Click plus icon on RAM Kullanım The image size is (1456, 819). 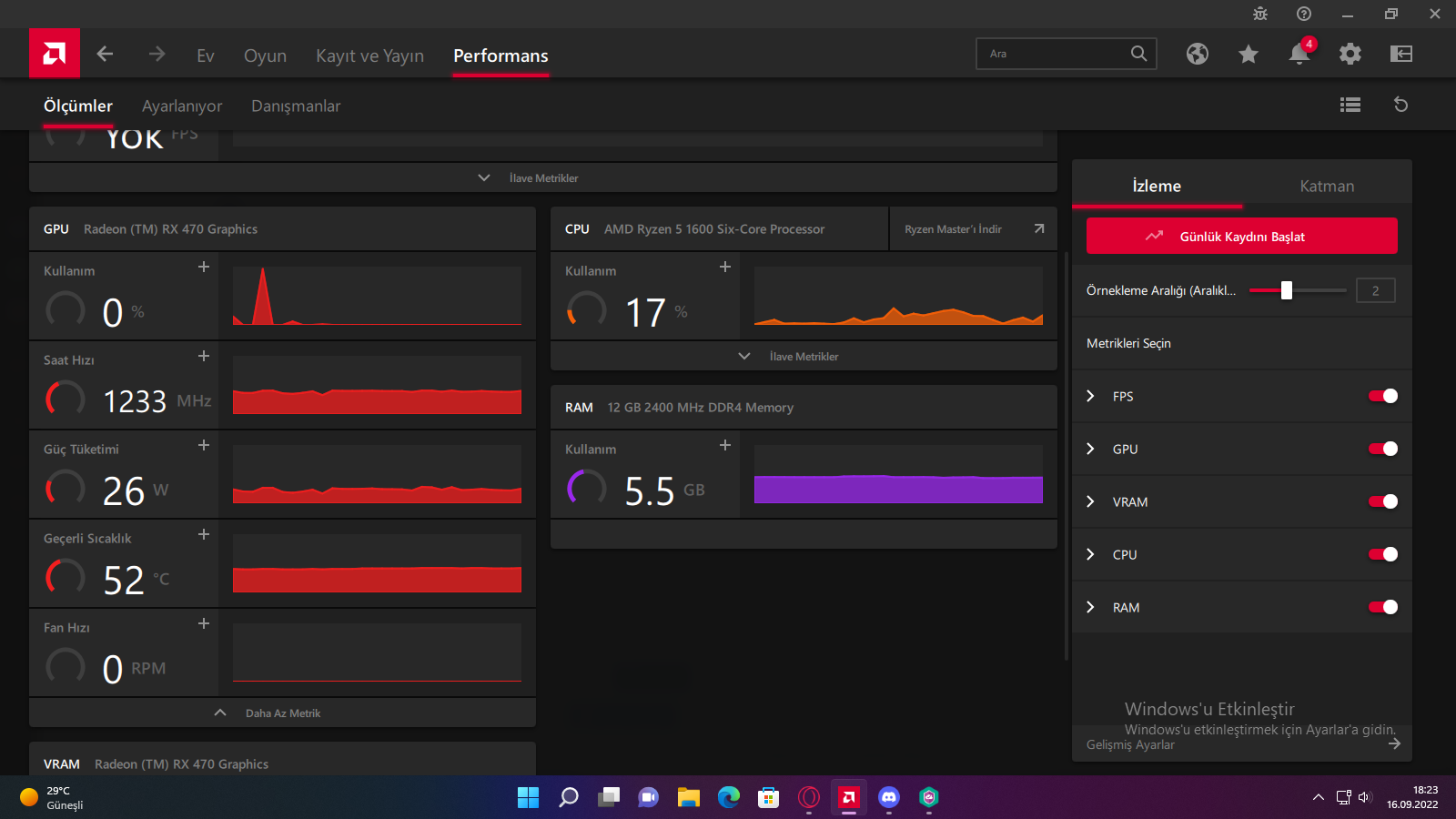[725, 445]
